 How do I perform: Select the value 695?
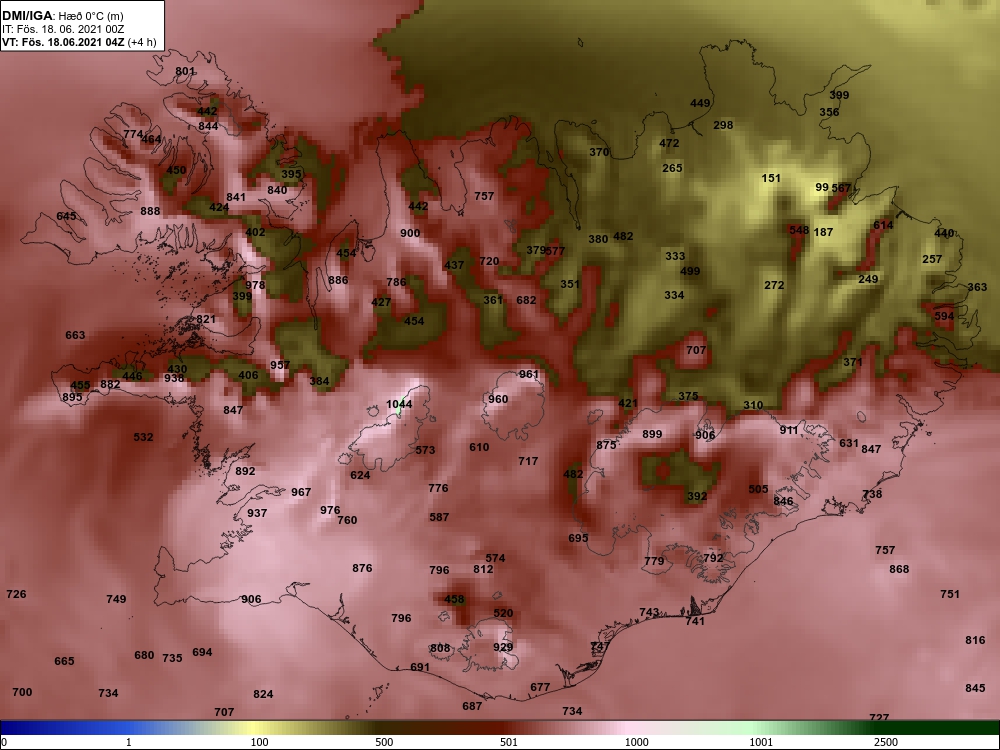click(578, 538)
